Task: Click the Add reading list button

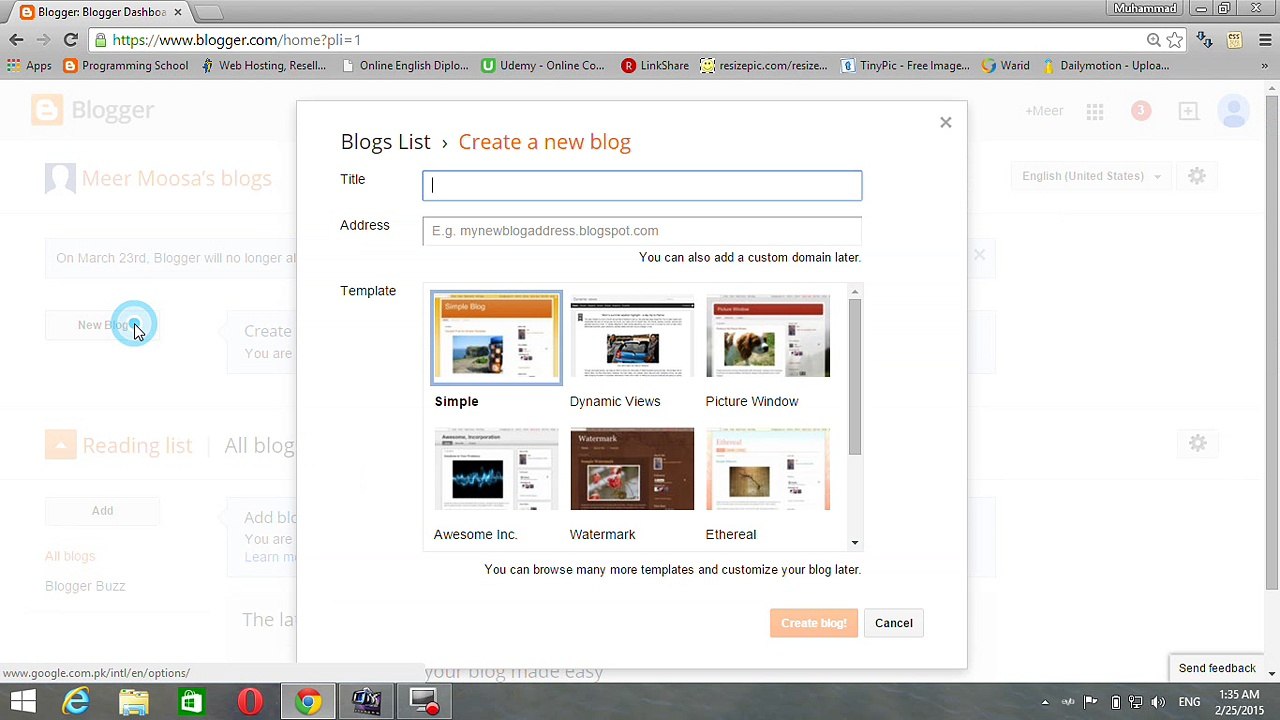Action: coord(102,511)
